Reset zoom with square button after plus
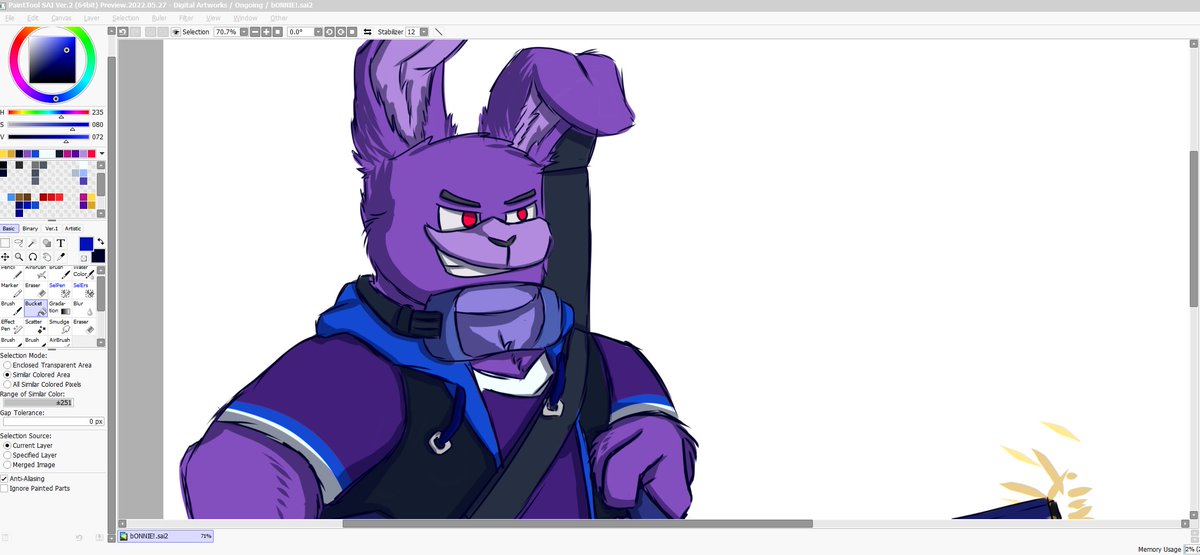 pyautogui.click(x=276, y=32)
